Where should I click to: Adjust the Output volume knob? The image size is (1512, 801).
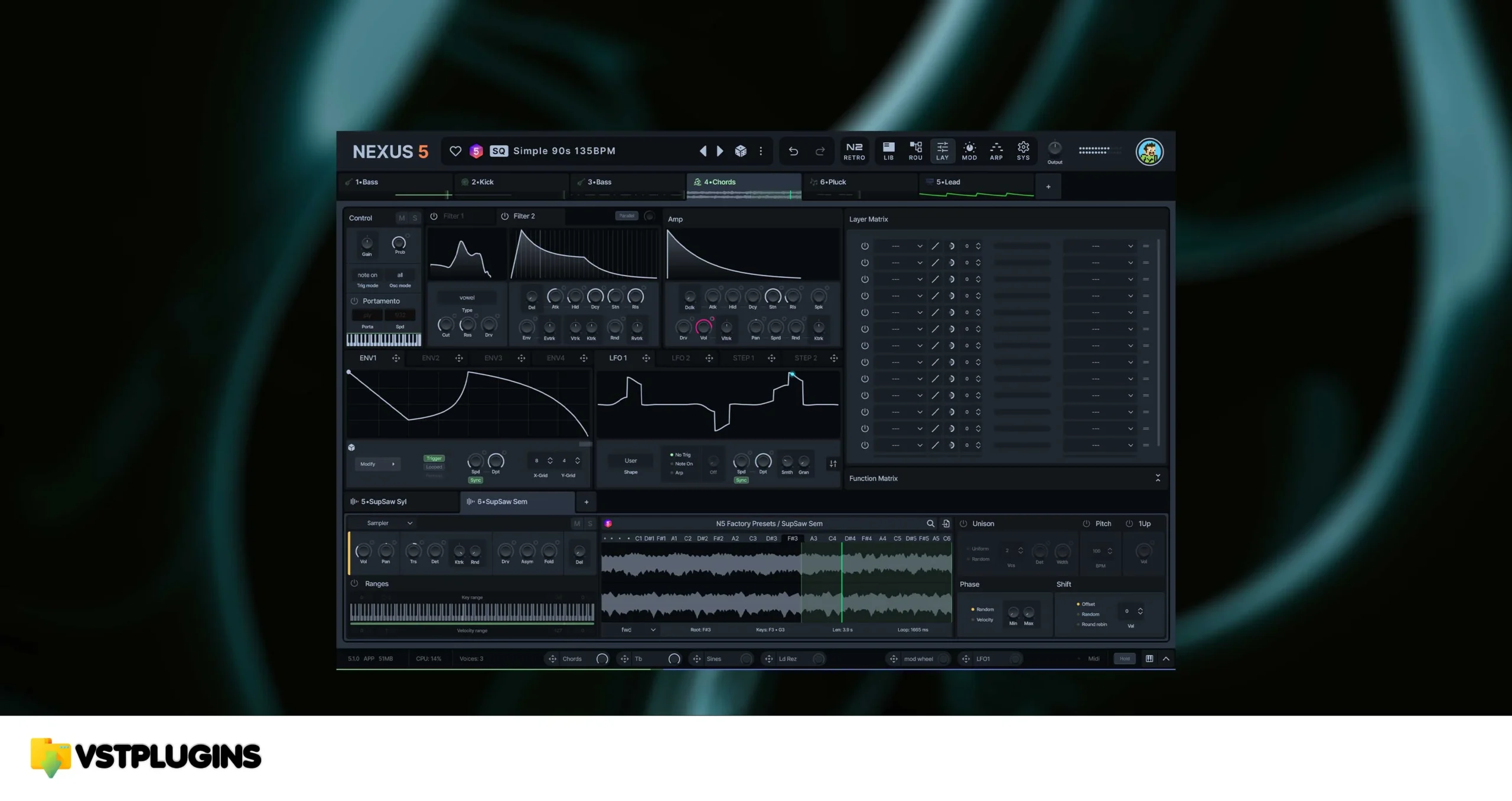coord(1054,148)
